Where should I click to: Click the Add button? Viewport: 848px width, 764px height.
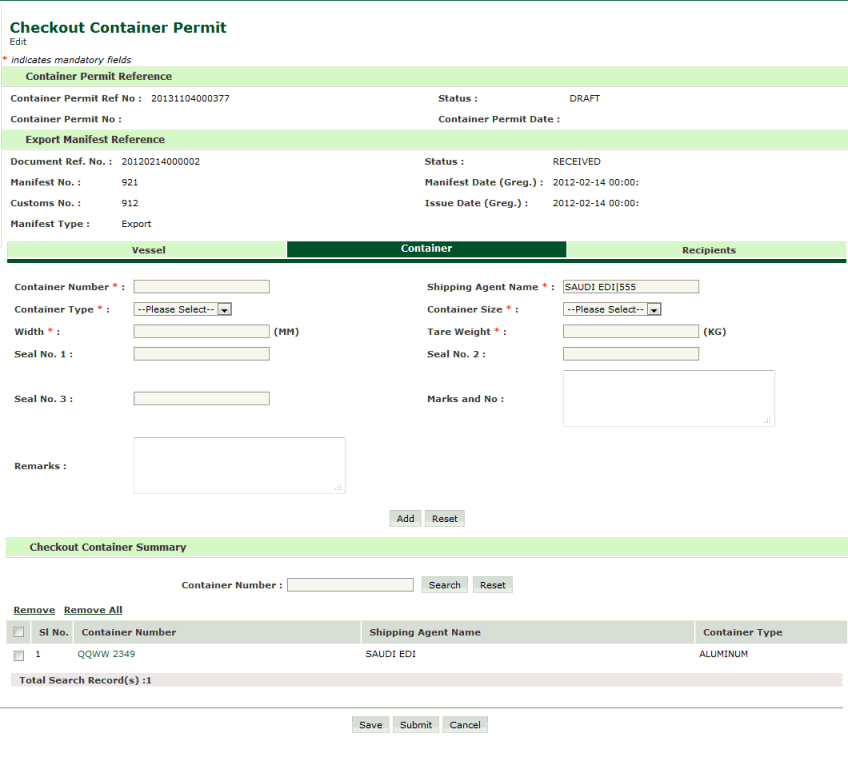(405, 519)
